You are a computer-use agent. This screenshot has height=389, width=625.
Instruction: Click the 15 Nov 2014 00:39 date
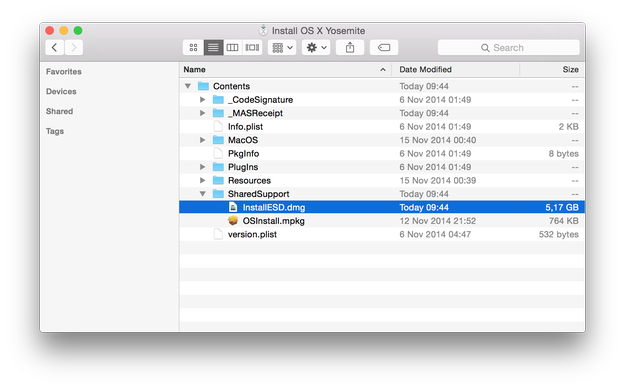tap(438, 181)
